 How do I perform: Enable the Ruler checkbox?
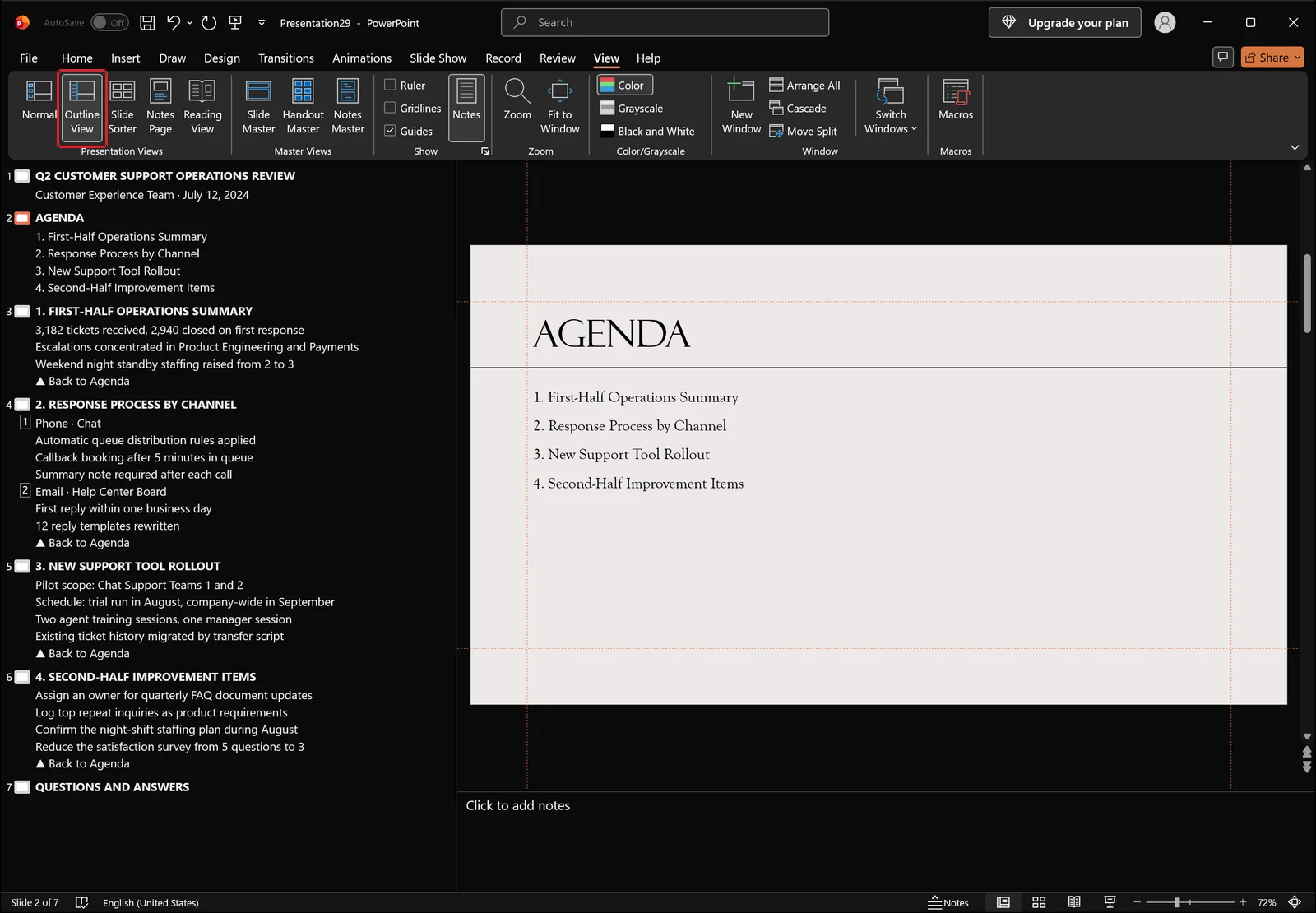point(405,85)
